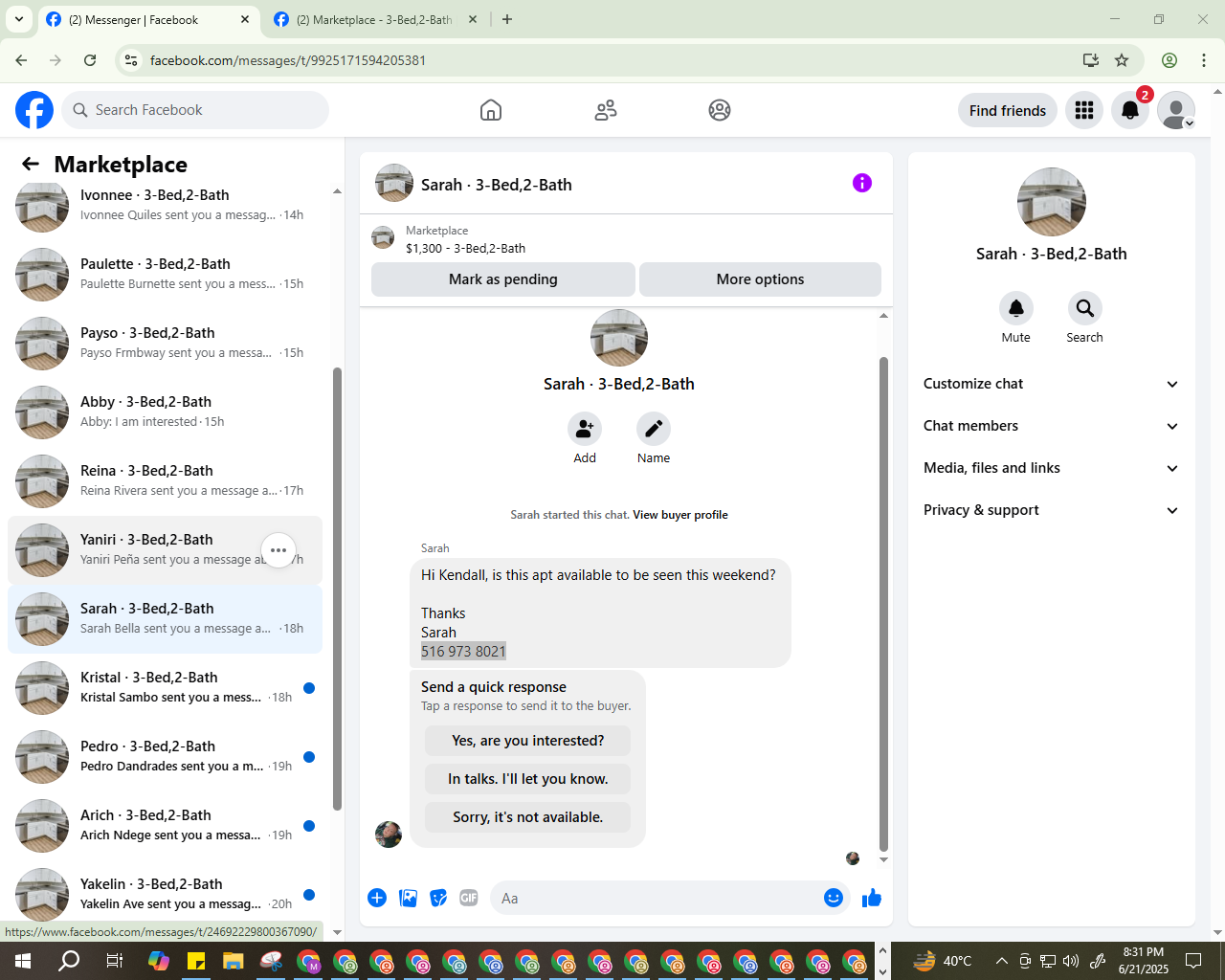Open the notifications bell with badge
1225x980 pixels.
click(x=1130, y=110)
